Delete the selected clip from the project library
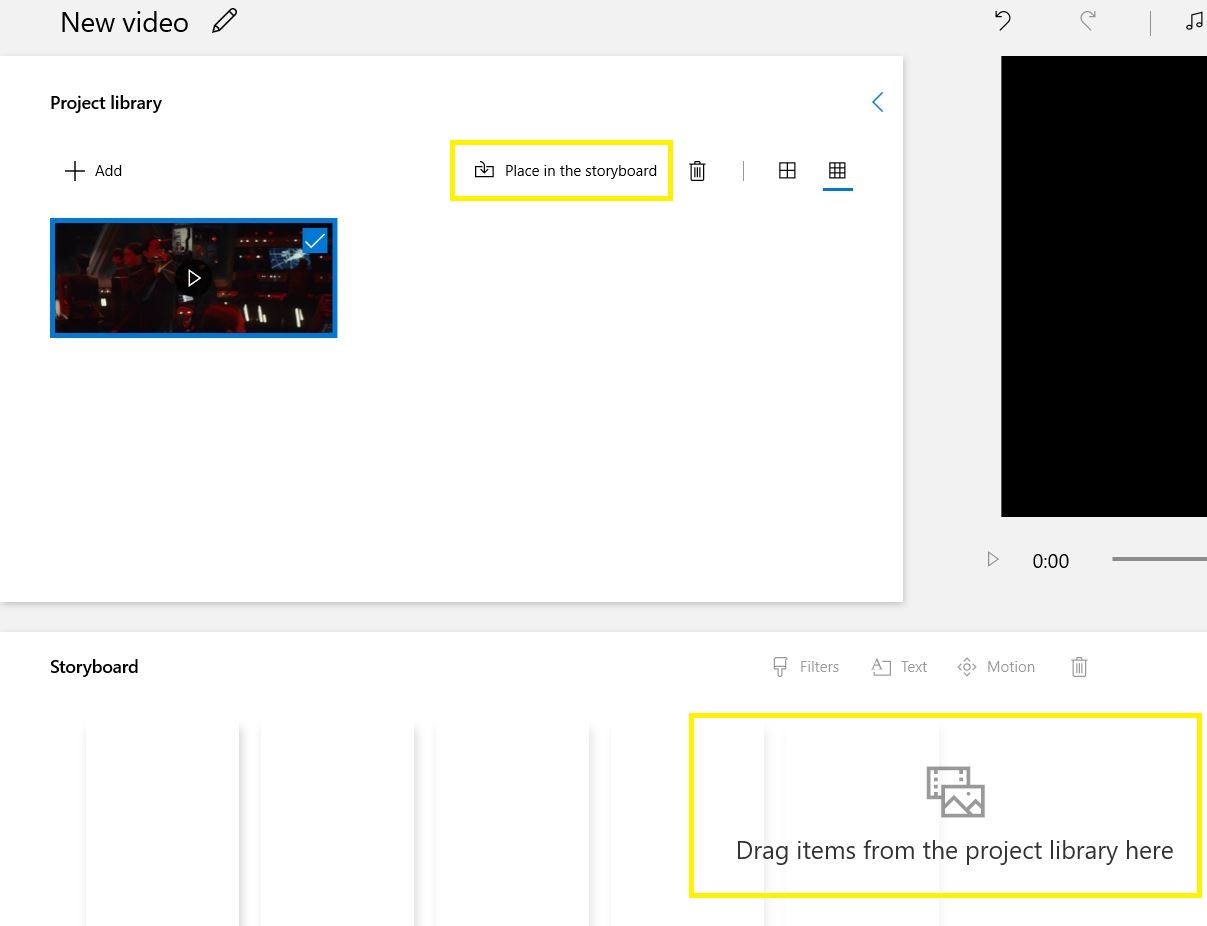The width and height of the screenshot is (1207, 926). tap(697, 171)
